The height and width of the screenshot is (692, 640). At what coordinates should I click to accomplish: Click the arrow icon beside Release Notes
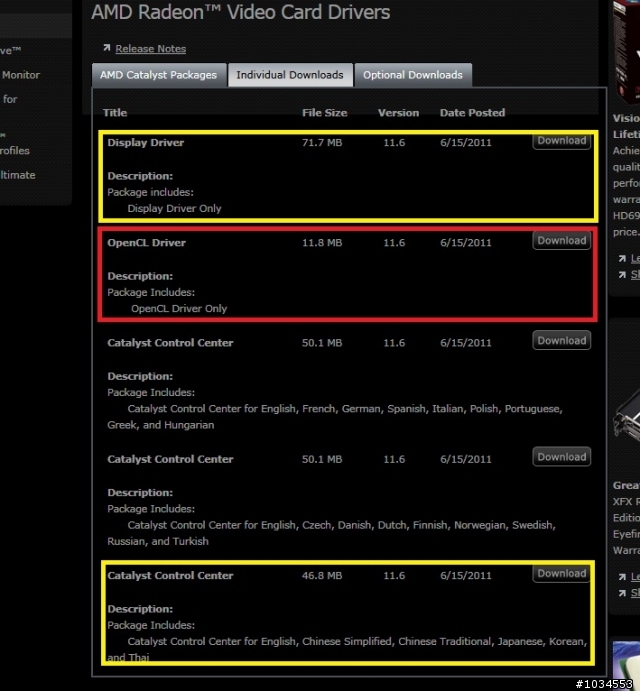(x=106, y=47)
